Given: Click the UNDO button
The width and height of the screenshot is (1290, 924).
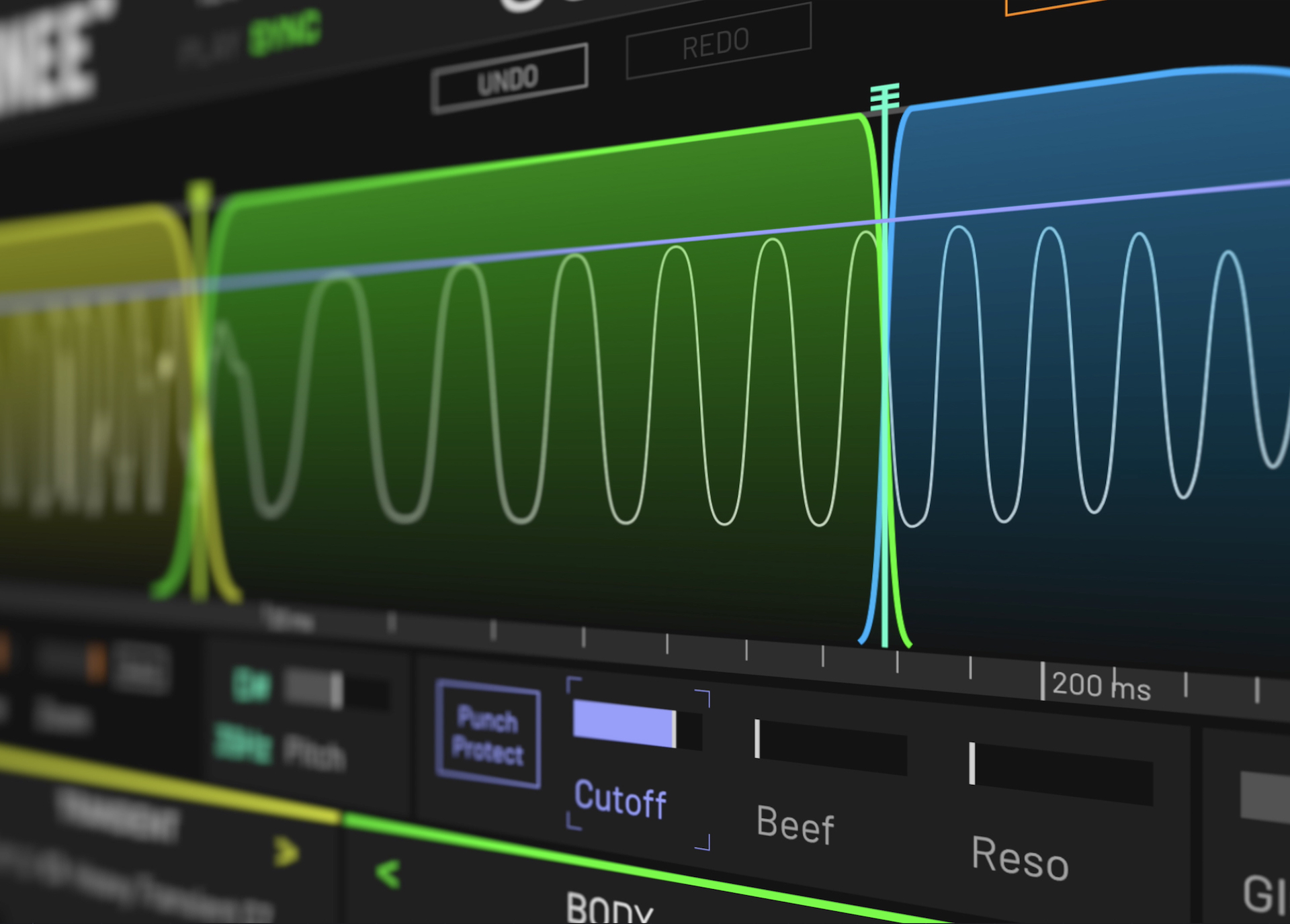Looking at the screenshot, I should click(509, 79).
